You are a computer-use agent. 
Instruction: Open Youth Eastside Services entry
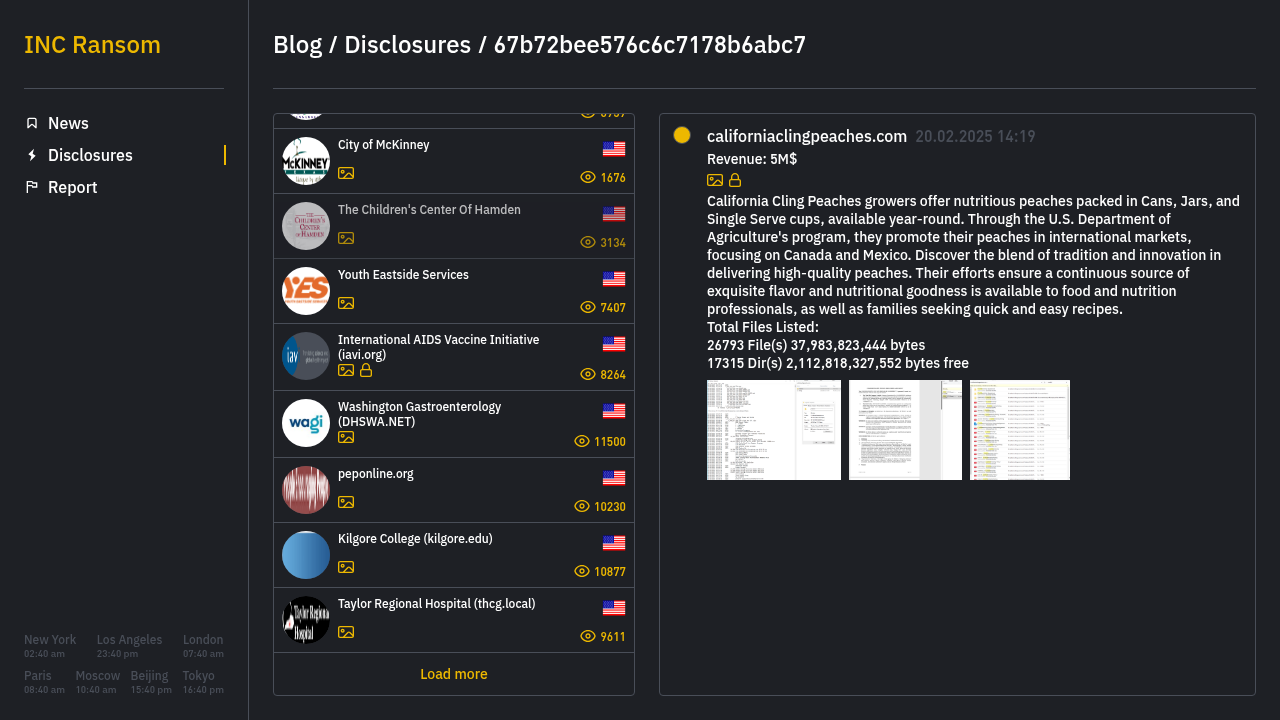[x=454, y=291]
